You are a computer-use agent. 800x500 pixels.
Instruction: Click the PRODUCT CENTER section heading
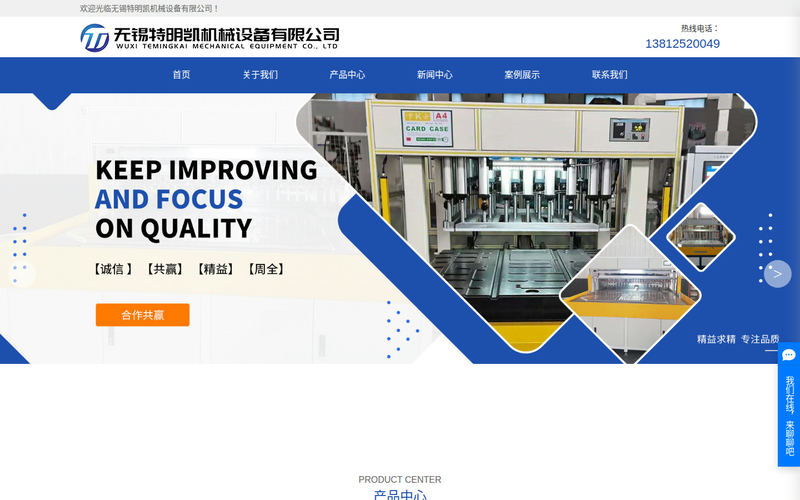(399, 480)
